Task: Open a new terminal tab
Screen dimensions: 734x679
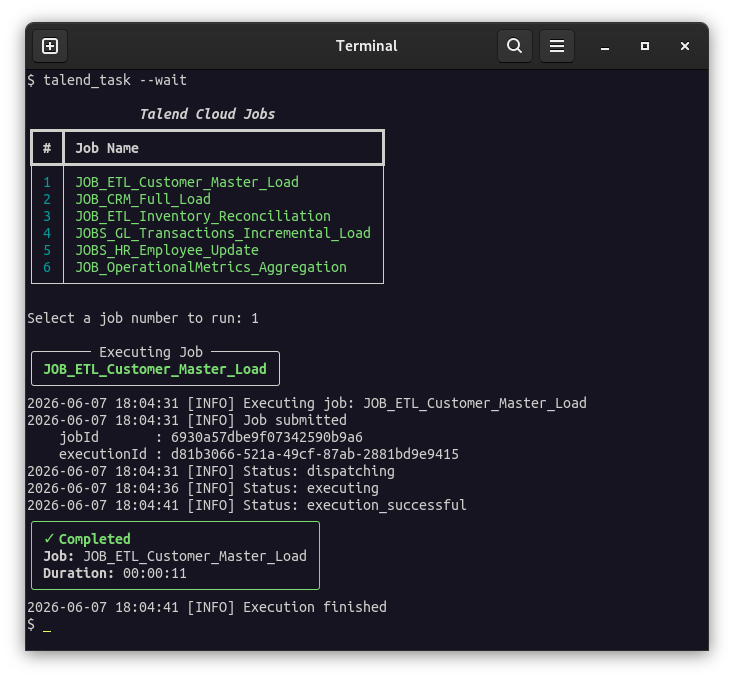Action: click(x=50, y=46)
